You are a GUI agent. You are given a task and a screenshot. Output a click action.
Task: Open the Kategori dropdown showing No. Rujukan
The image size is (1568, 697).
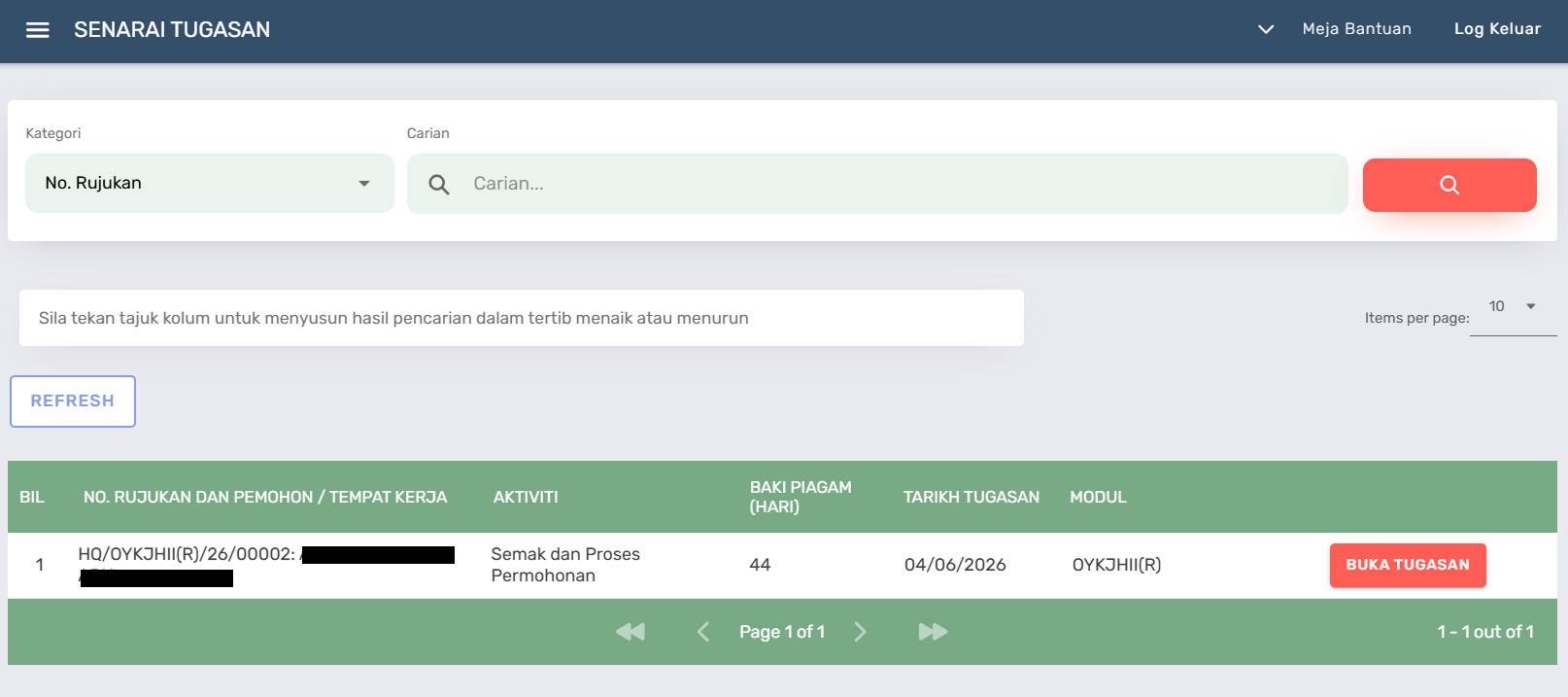[x=210, y=183]
